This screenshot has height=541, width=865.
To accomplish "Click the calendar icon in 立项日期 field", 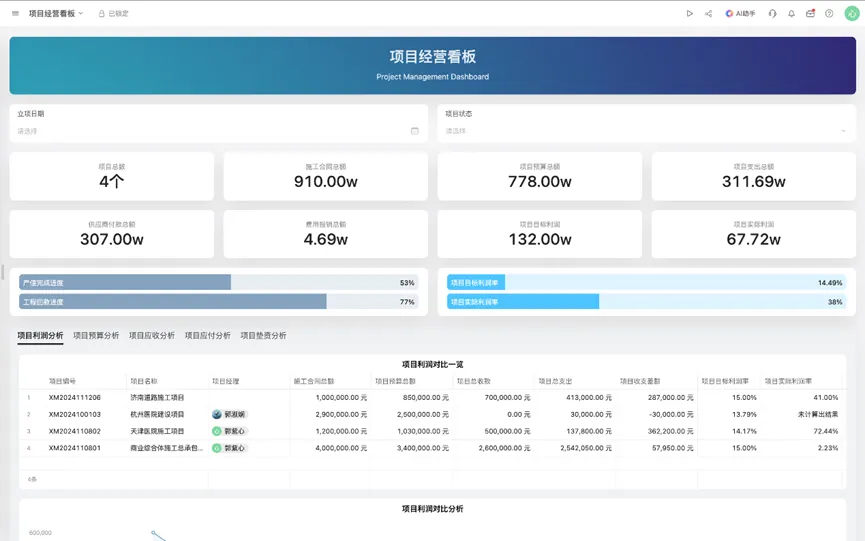I will tap(414, 131).
